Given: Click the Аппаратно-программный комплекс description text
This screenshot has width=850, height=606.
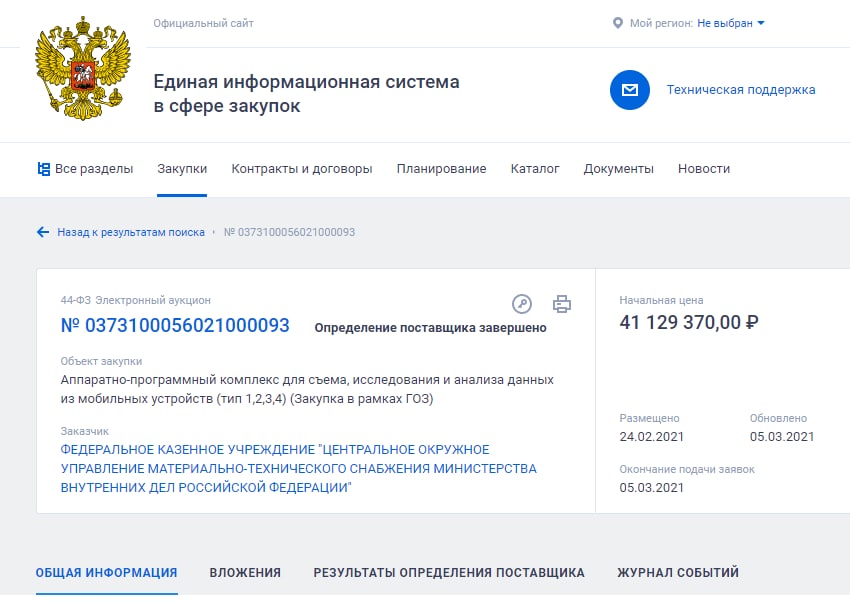Looking at the screenshot, I should tap(307, 389).
